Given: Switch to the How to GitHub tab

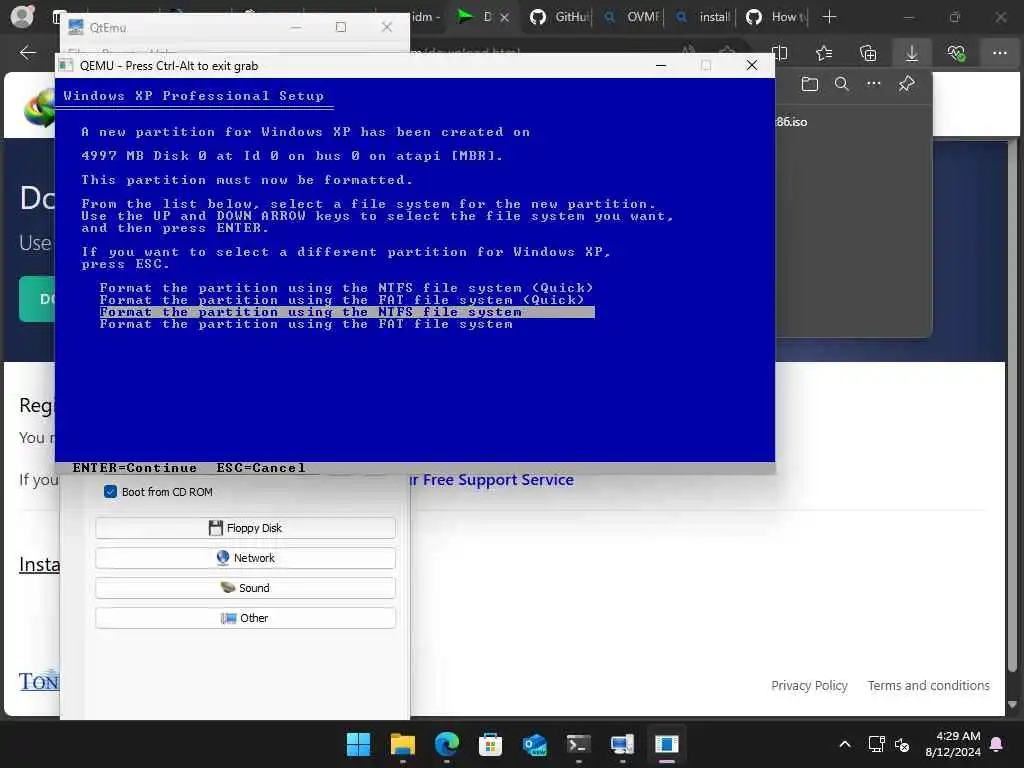Looking at the screenshot, I should [775, 17].
